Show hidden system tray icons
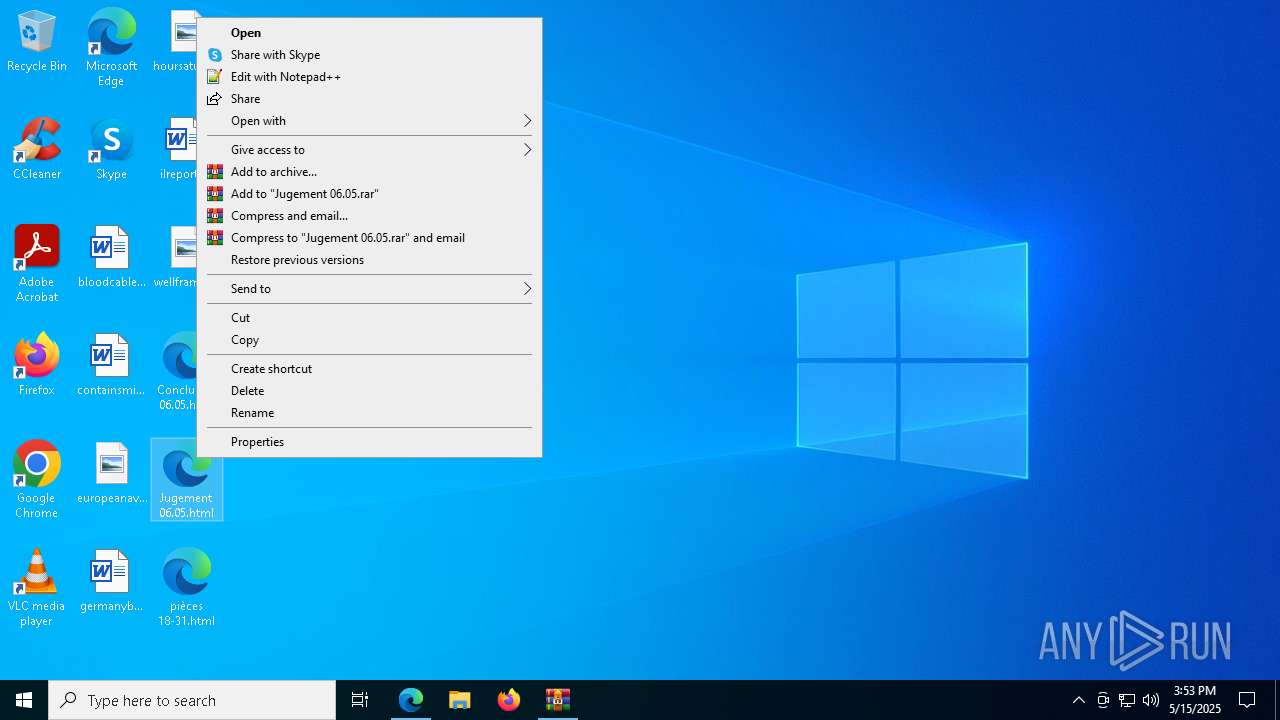This screenshot has width=1280, height=720. click(1078, 700)
